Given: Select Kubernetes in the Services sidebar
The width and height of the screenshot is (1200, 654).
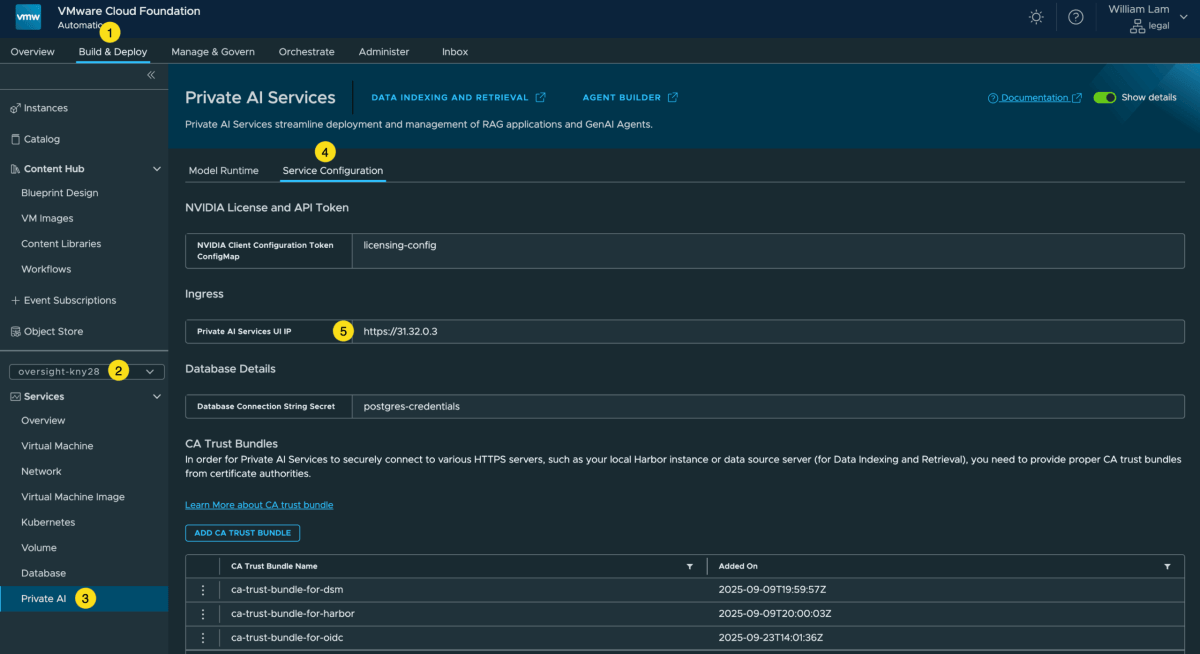Looking at the screenshot, I should 48,522.
